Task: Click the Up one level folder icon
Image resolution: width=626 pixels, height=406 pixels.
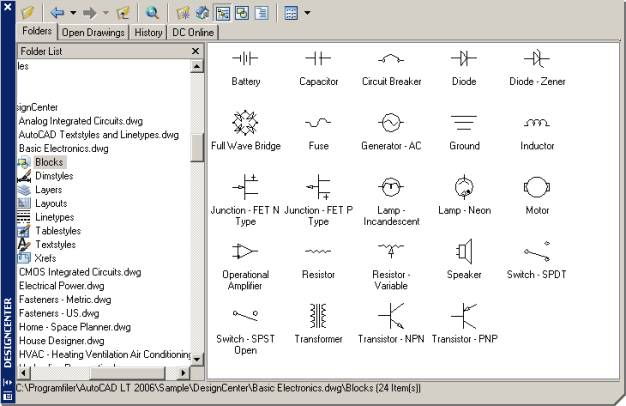Action: click(x=123, y=13)
